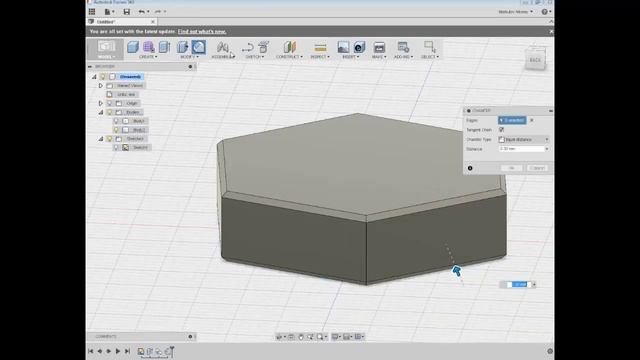
Task: Click the Insert image icon
Action: [x=343, y=47]
